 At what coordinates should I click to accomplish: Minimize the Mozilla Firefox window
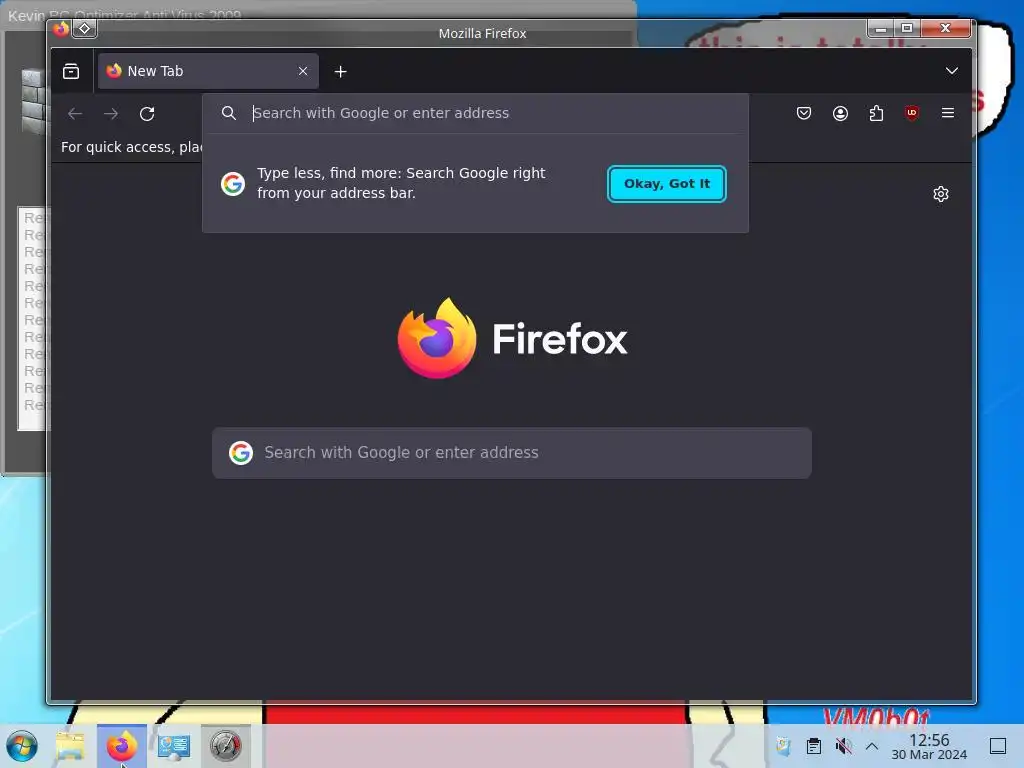pos(880,28)
